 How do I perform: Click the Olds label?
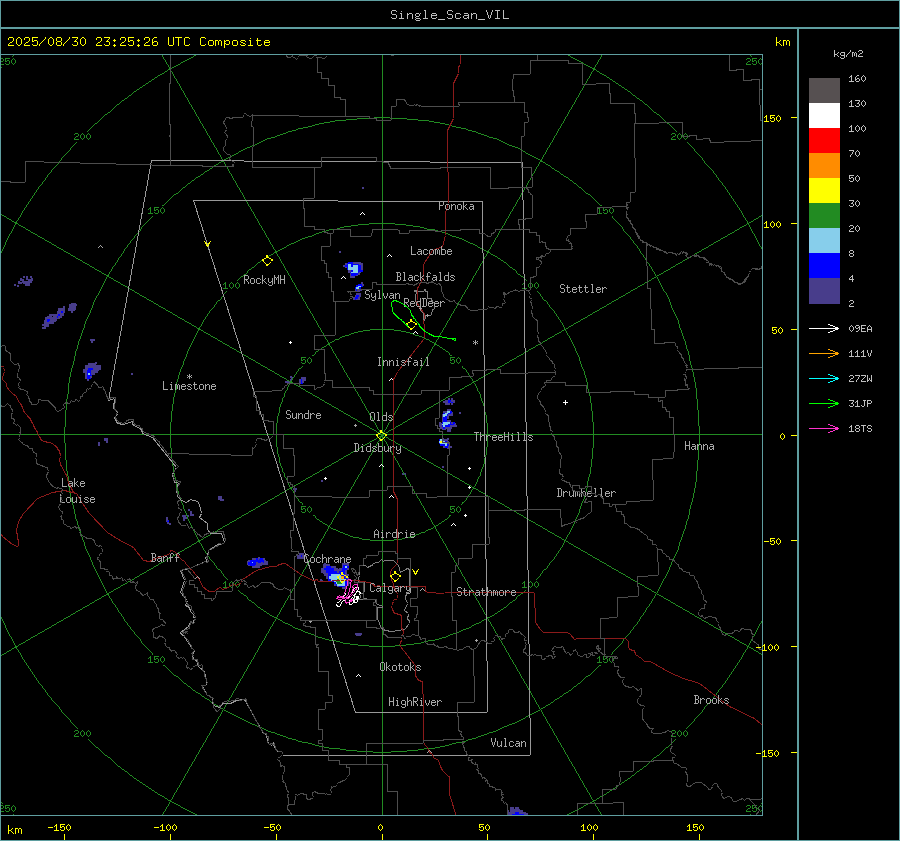coord(381,417)
